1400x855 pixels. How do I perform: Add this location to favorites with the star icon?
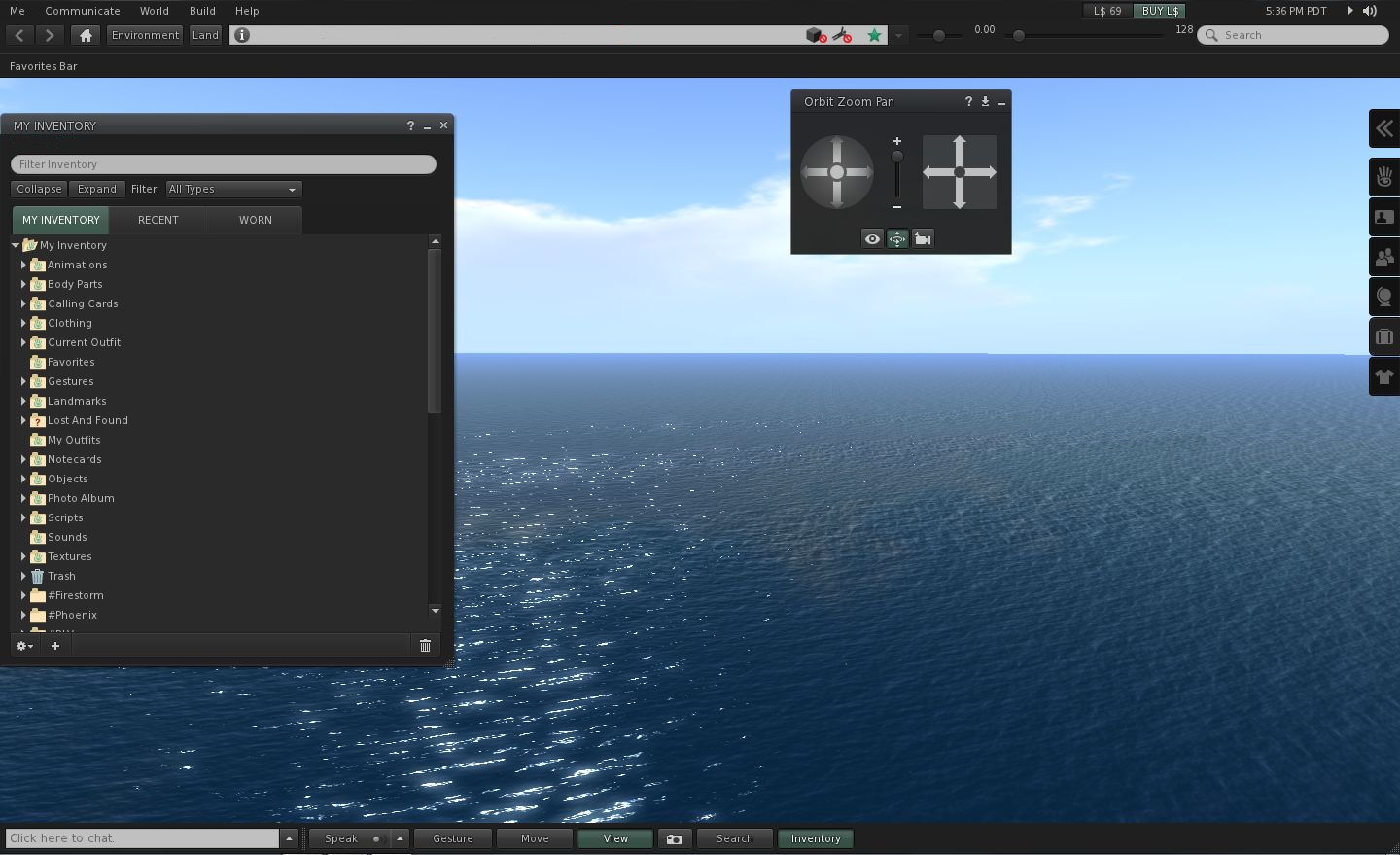coord(875,35)
